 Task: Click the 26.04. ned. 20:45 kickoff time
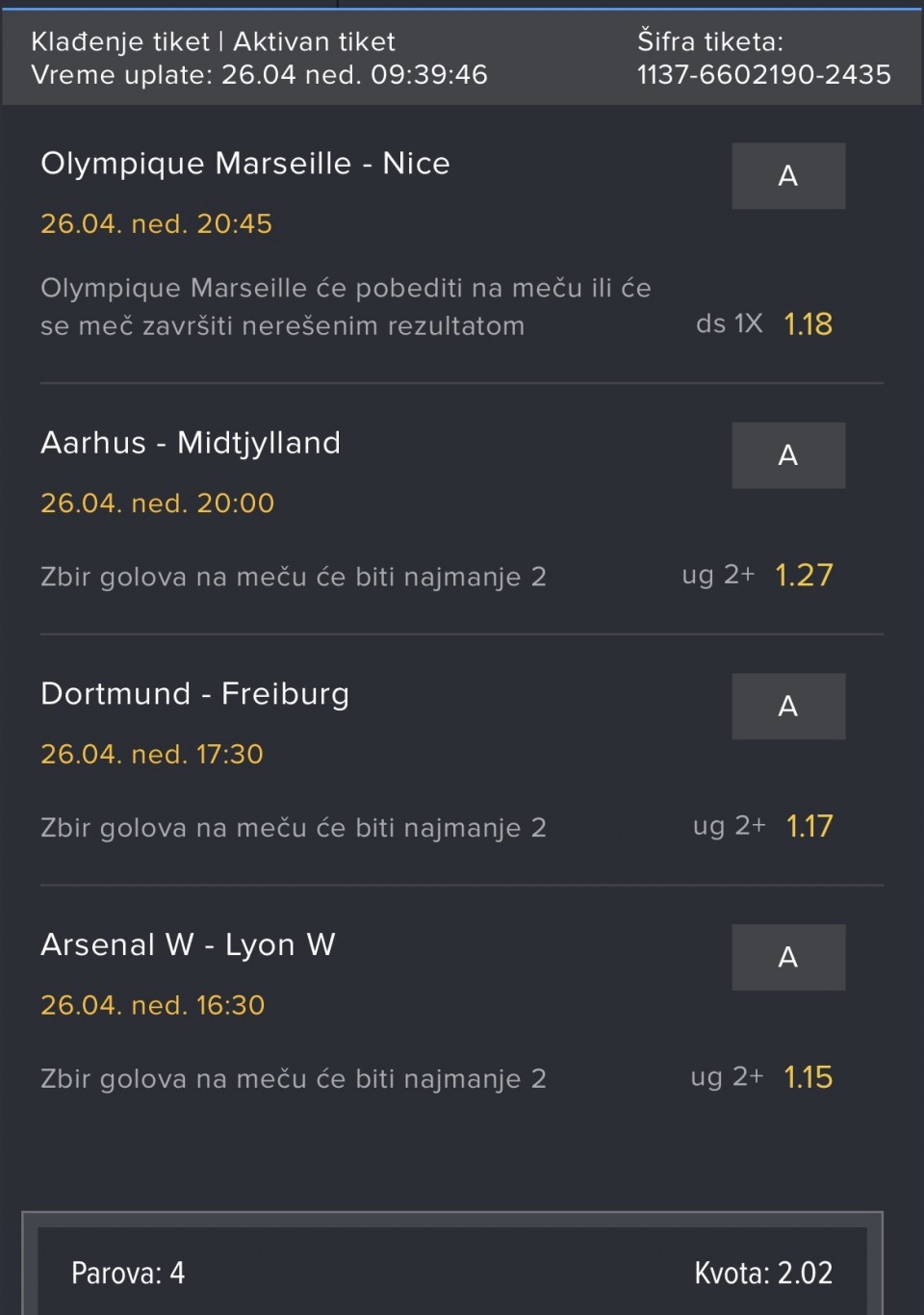click(156, 224)
